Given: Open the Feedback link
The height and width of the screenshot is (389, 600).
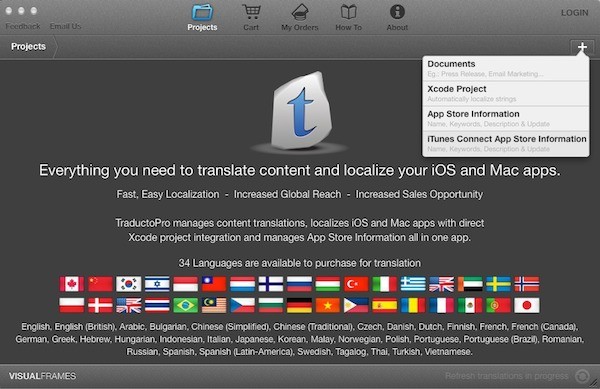Looking at the screenshot, I should [x=23, y=26].
